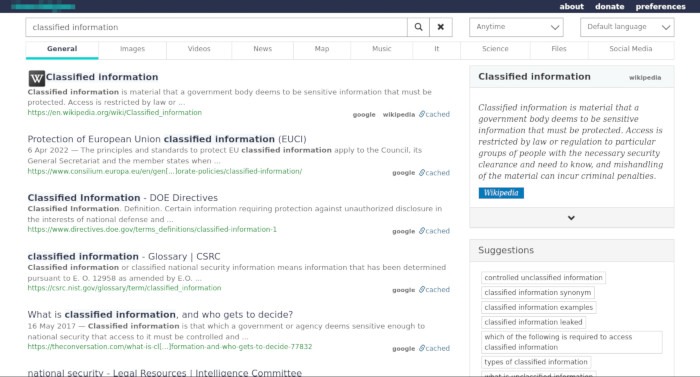Open the Default language dropdown

coord(627,27)
